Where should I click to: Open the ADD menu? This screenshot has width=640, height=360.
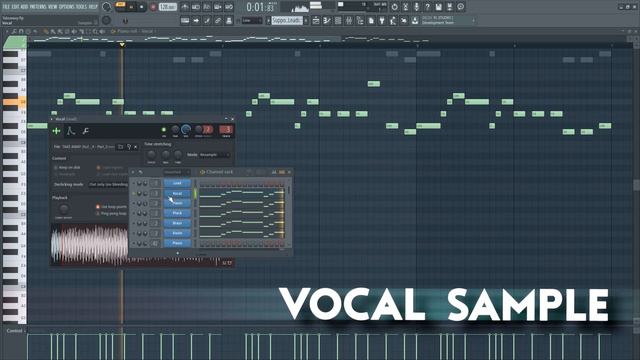[x=24, y=7]
